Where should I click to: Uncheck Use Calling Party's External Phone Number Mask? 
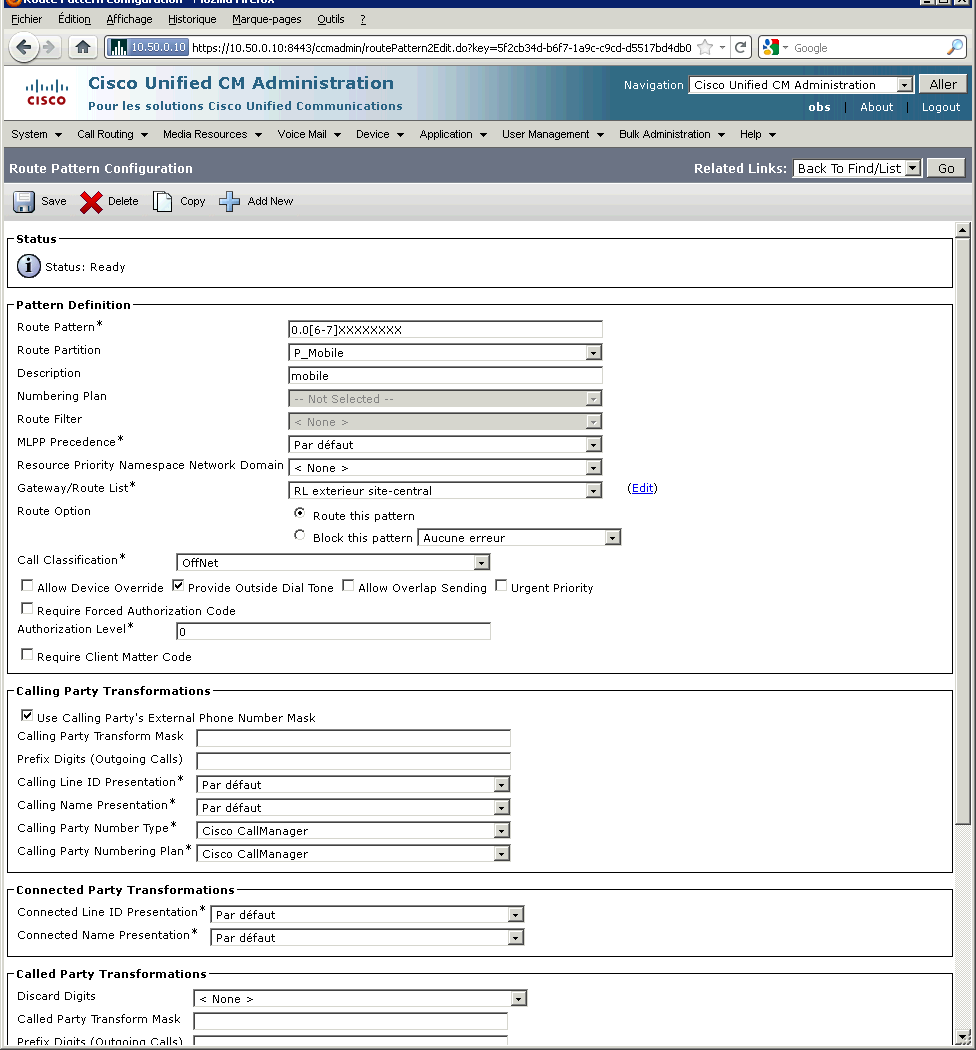coord(27,716)
